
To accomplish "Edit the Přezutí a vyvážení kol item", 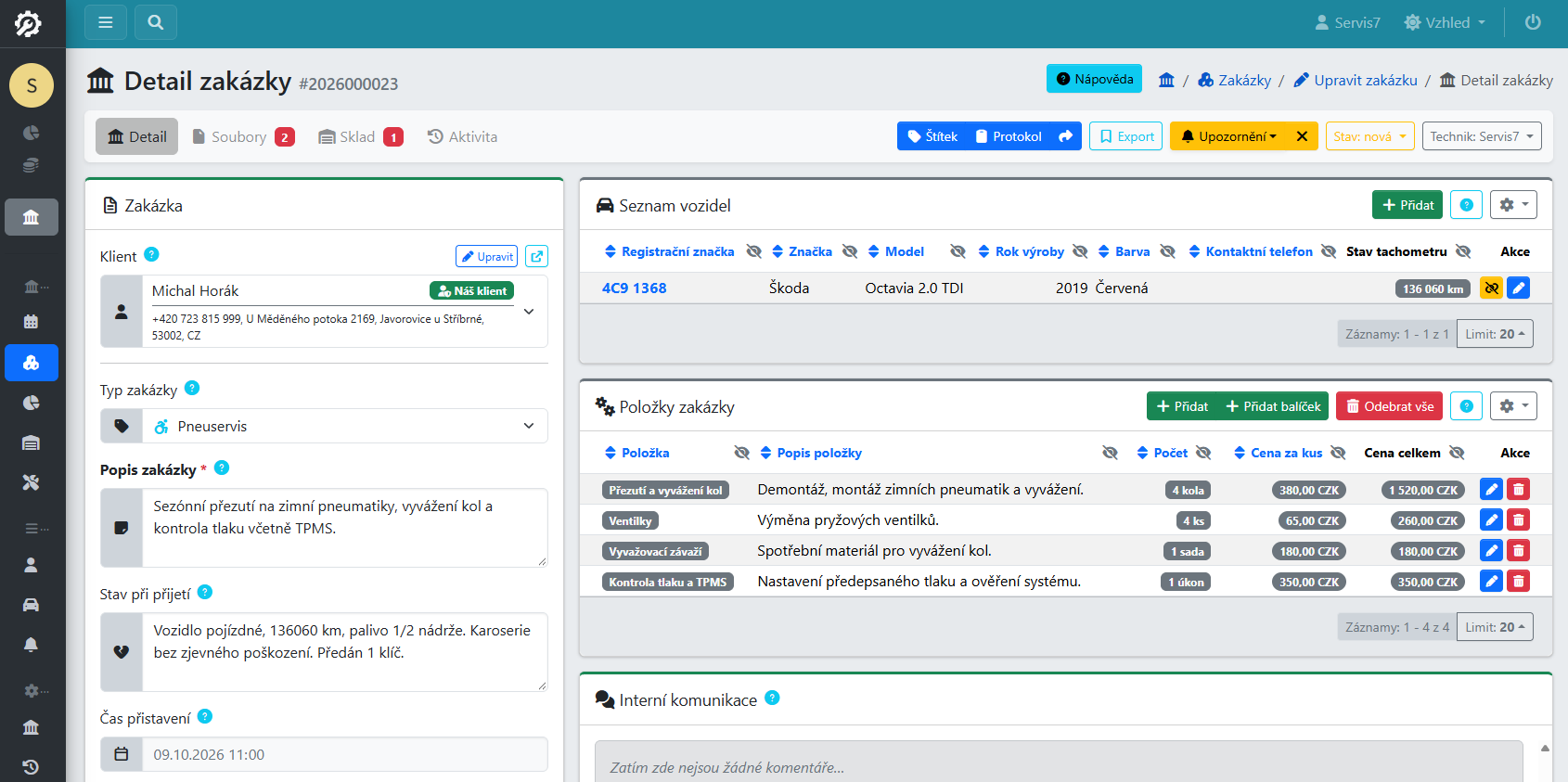I will pos(1491,490).
